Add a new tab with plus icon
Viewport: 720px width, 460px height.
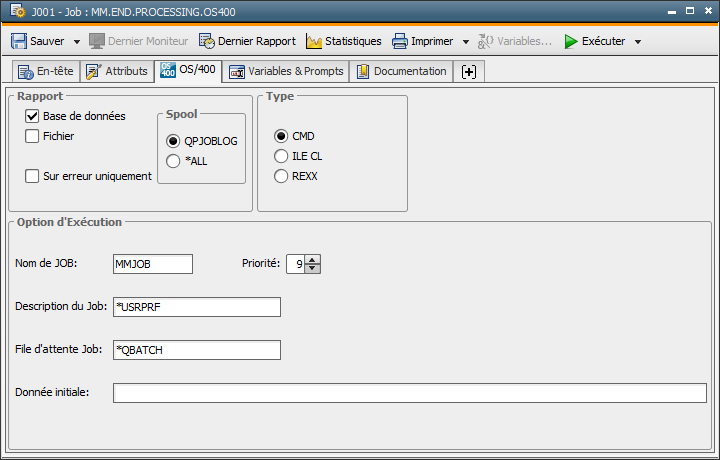[x=468, y=71]
